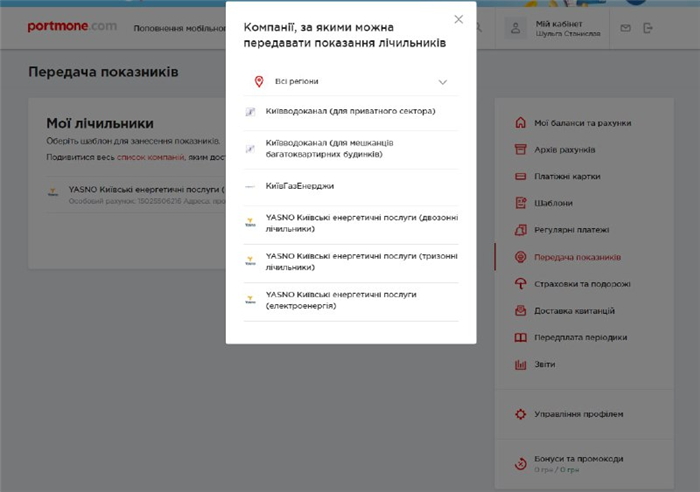Click the red location pin icon
This screenshot has width=700, height=492.
tap(259, 82)
